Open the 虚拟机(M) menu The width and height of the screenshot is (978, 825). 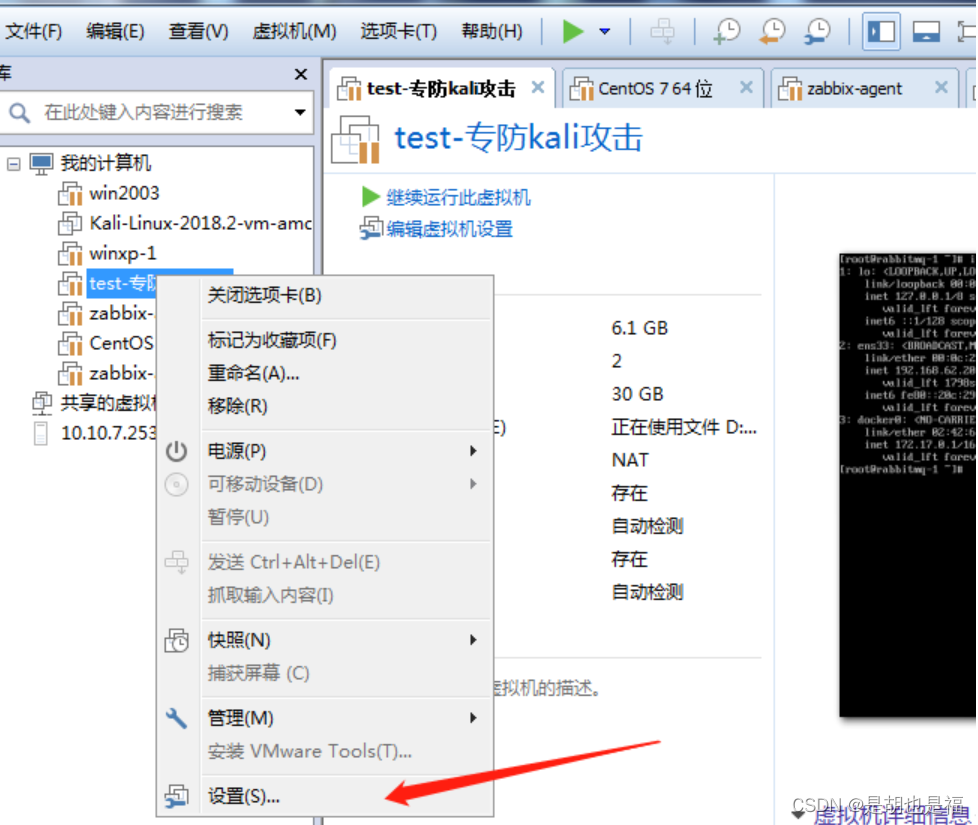(294, 31)
